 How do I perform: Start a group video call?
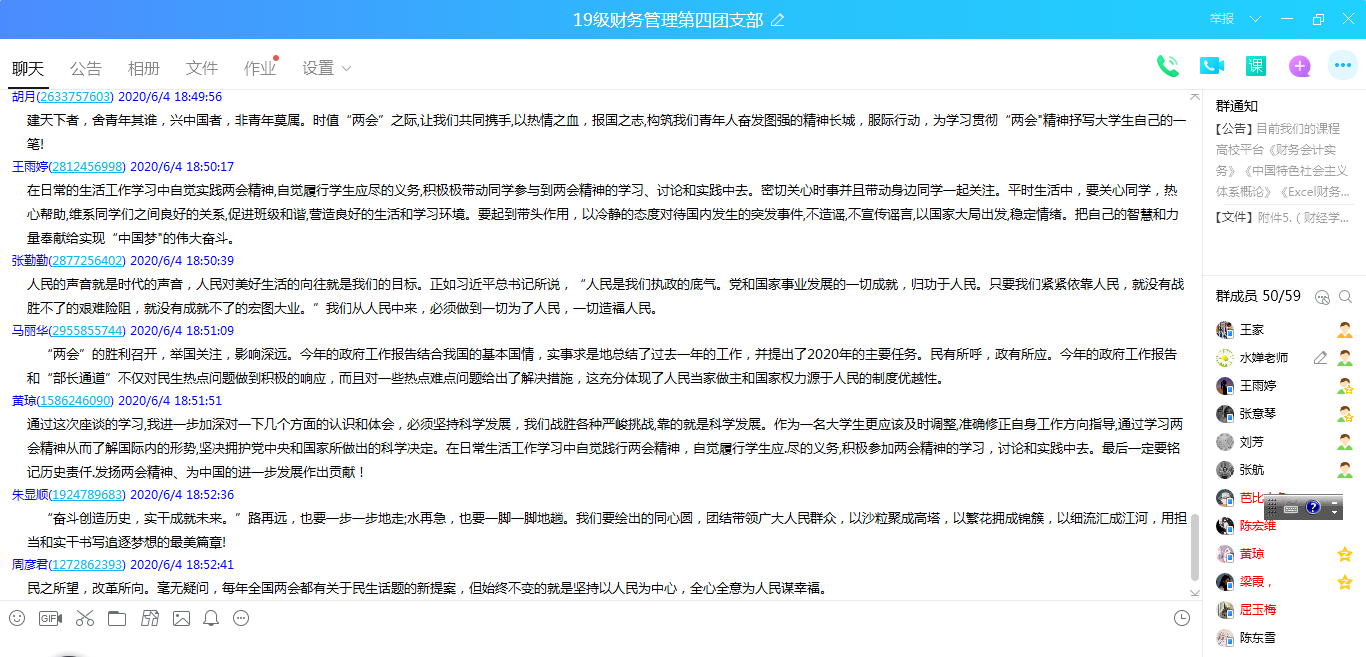(1211, 66)
